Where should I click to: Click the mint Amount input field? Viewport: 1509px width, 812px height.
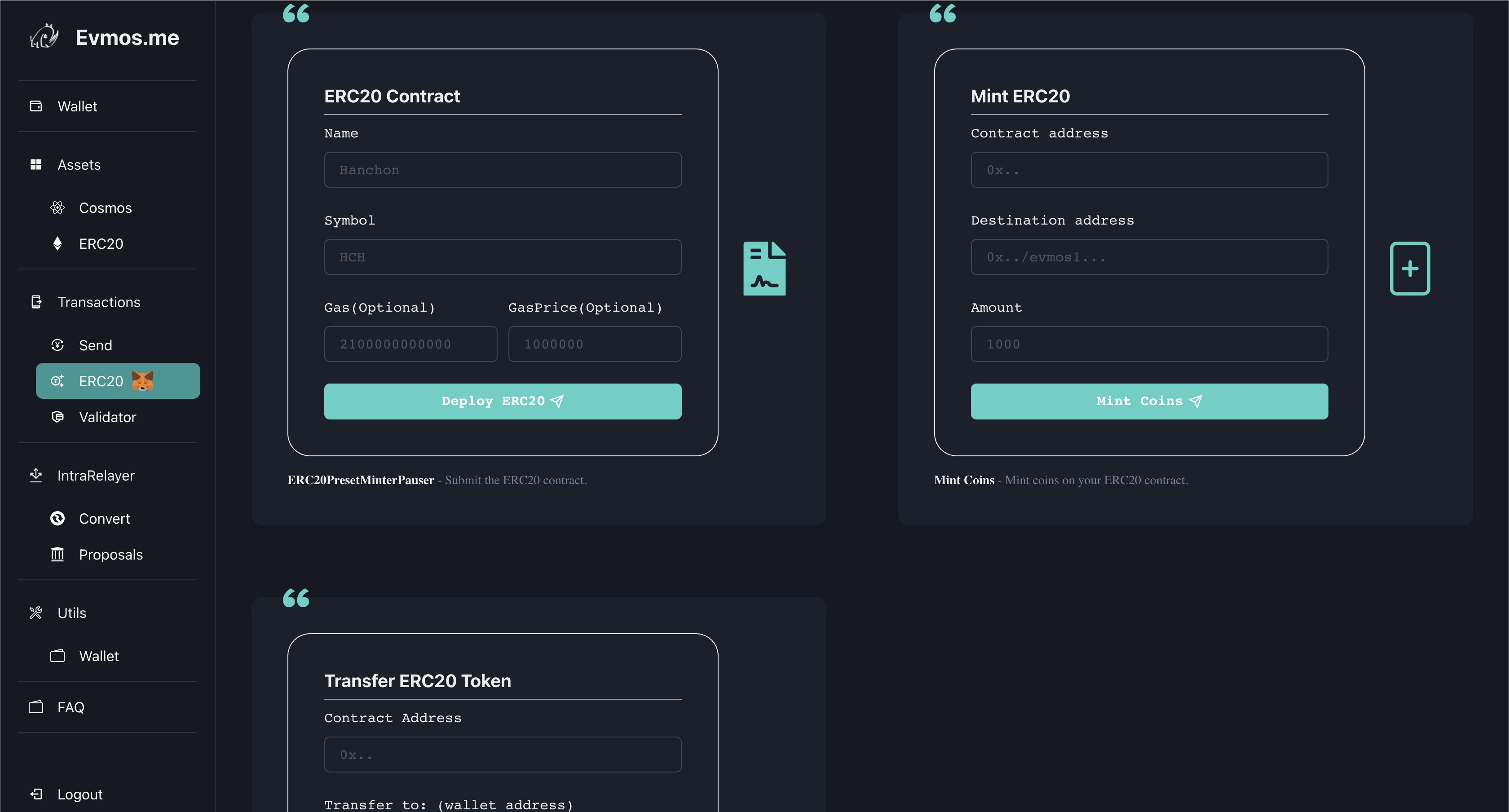1149,344
